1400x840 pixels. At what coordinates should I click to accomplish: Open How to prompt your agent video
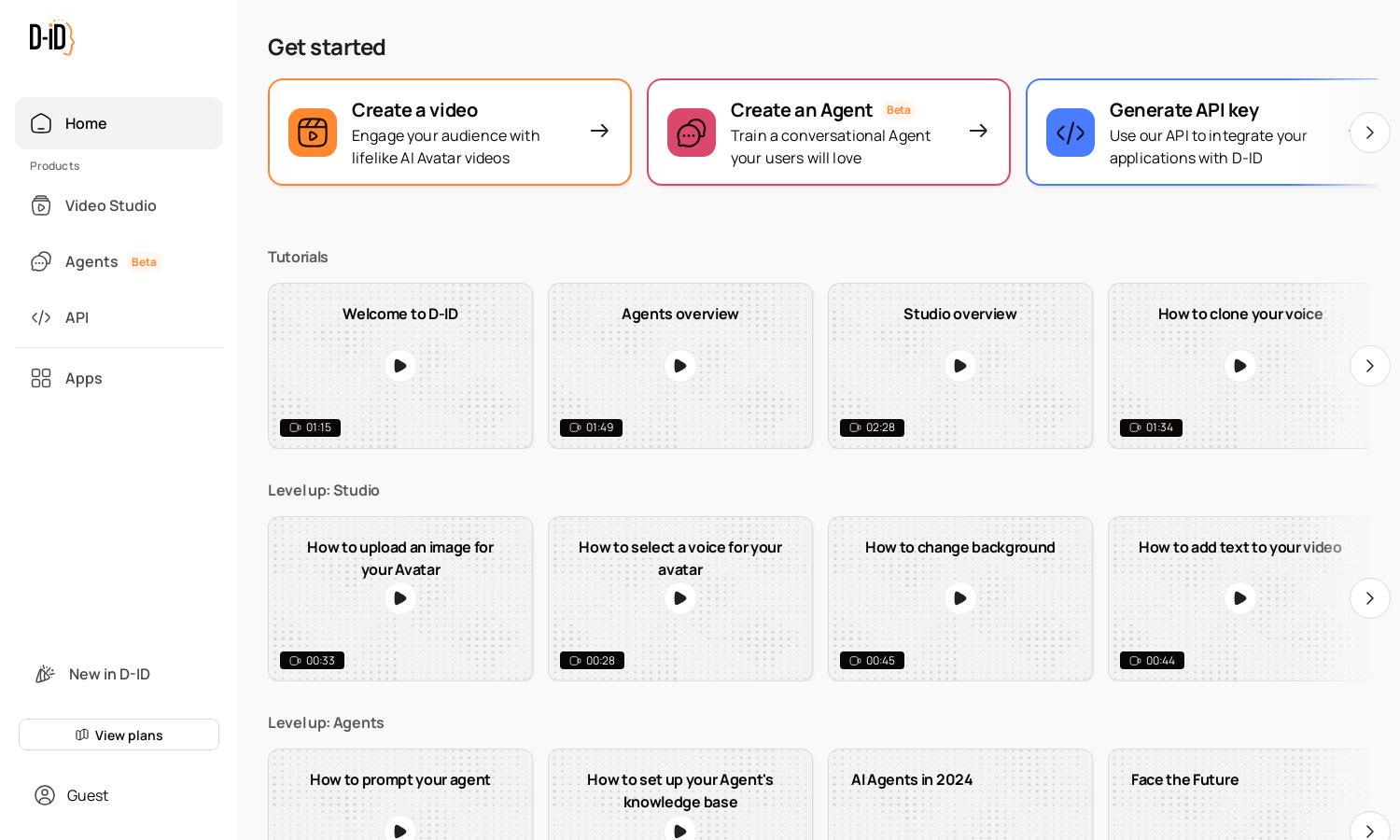(x=400, y=794)
